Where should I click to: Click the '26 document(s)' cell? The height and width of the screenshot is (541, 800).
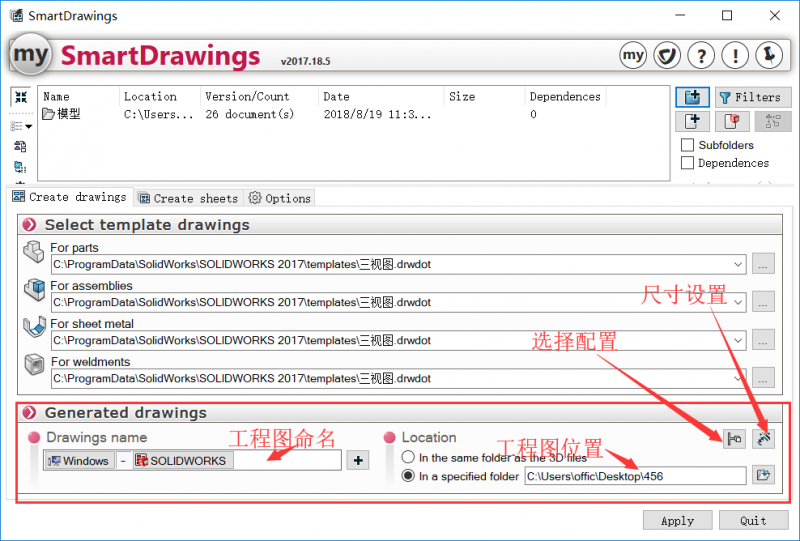coord(249,114)
